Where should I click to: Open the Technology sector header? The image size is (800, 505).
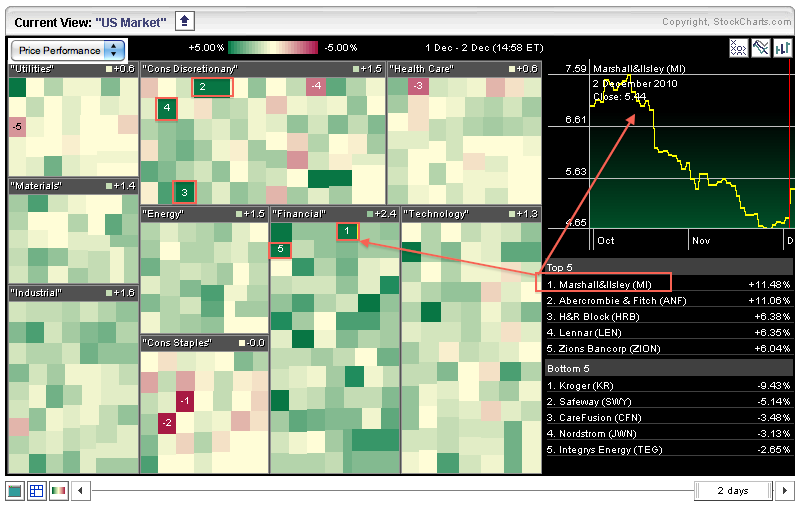(471, 214)
